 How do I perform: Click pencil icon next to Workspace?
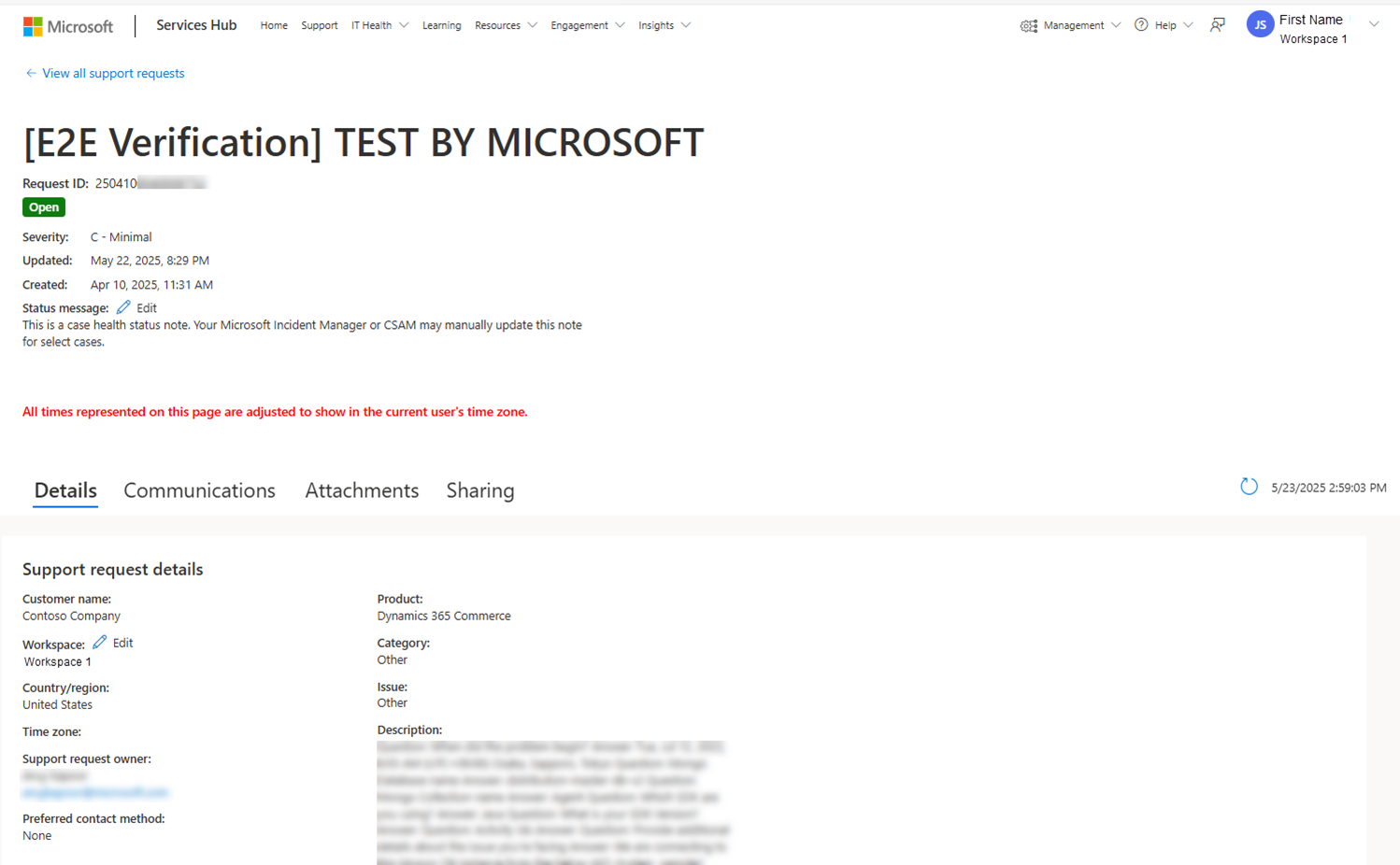tap(99, 643)
